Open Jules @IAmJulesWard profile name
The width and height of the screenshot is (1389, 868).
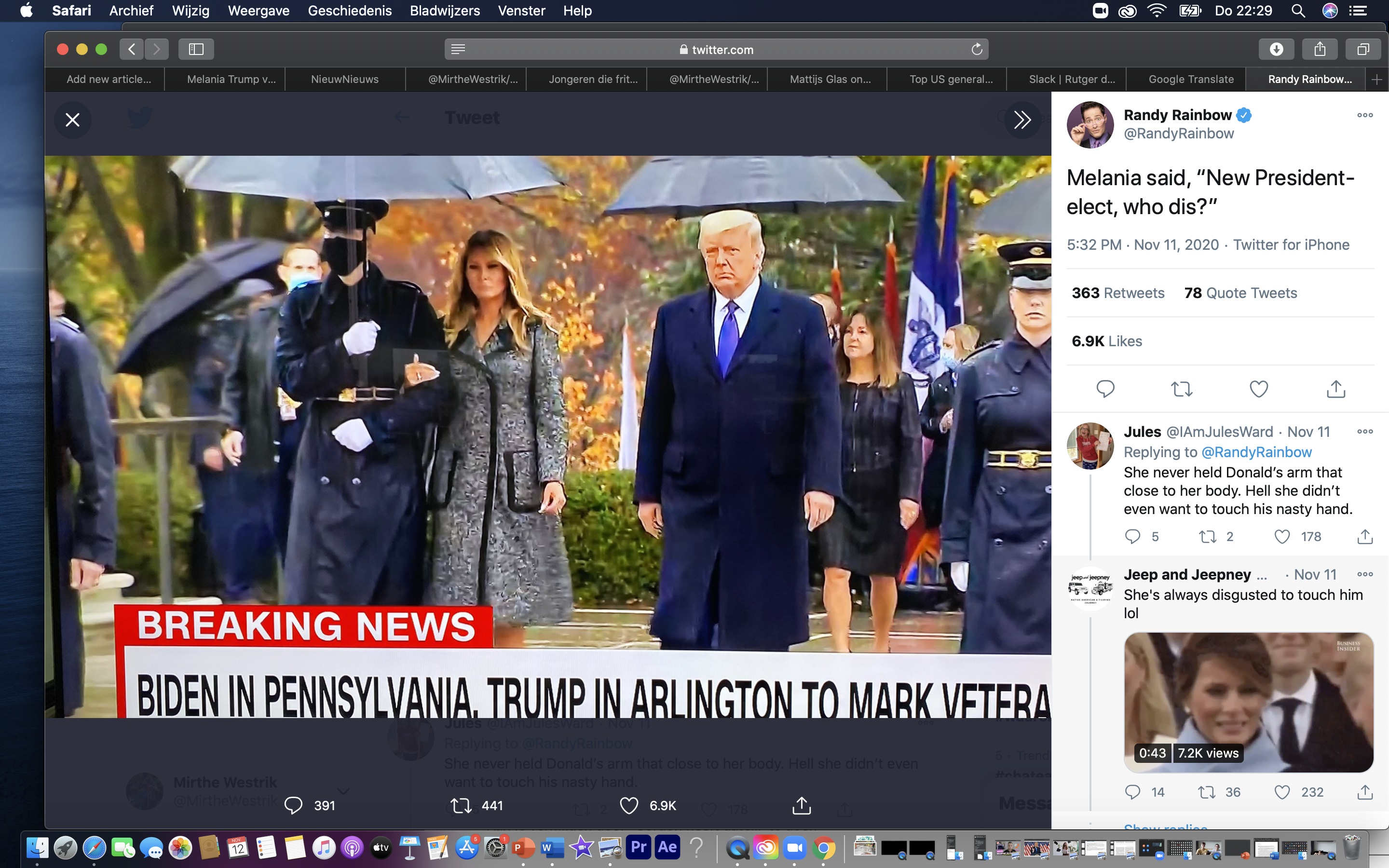1142,432
